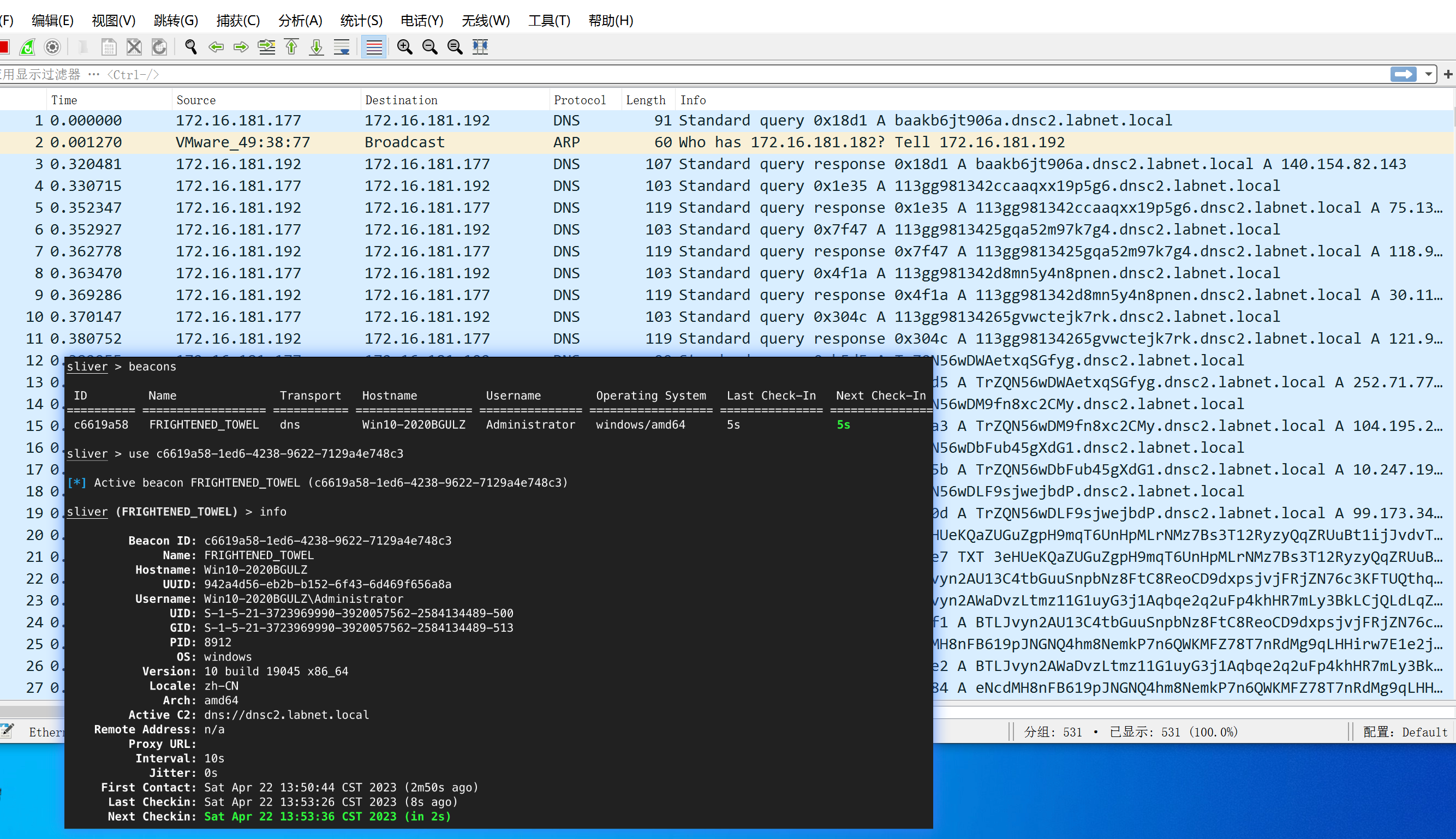The image size is (1456, 839).
Task: Toggle auto-scroll during live capture
Action: 342,47
